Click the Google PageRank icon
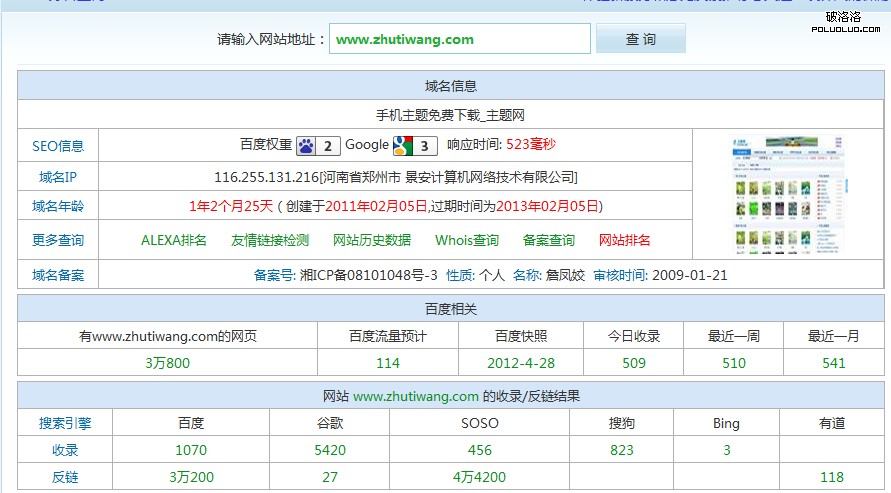Screen dimensions: 891x493 [x=403, y=146]
